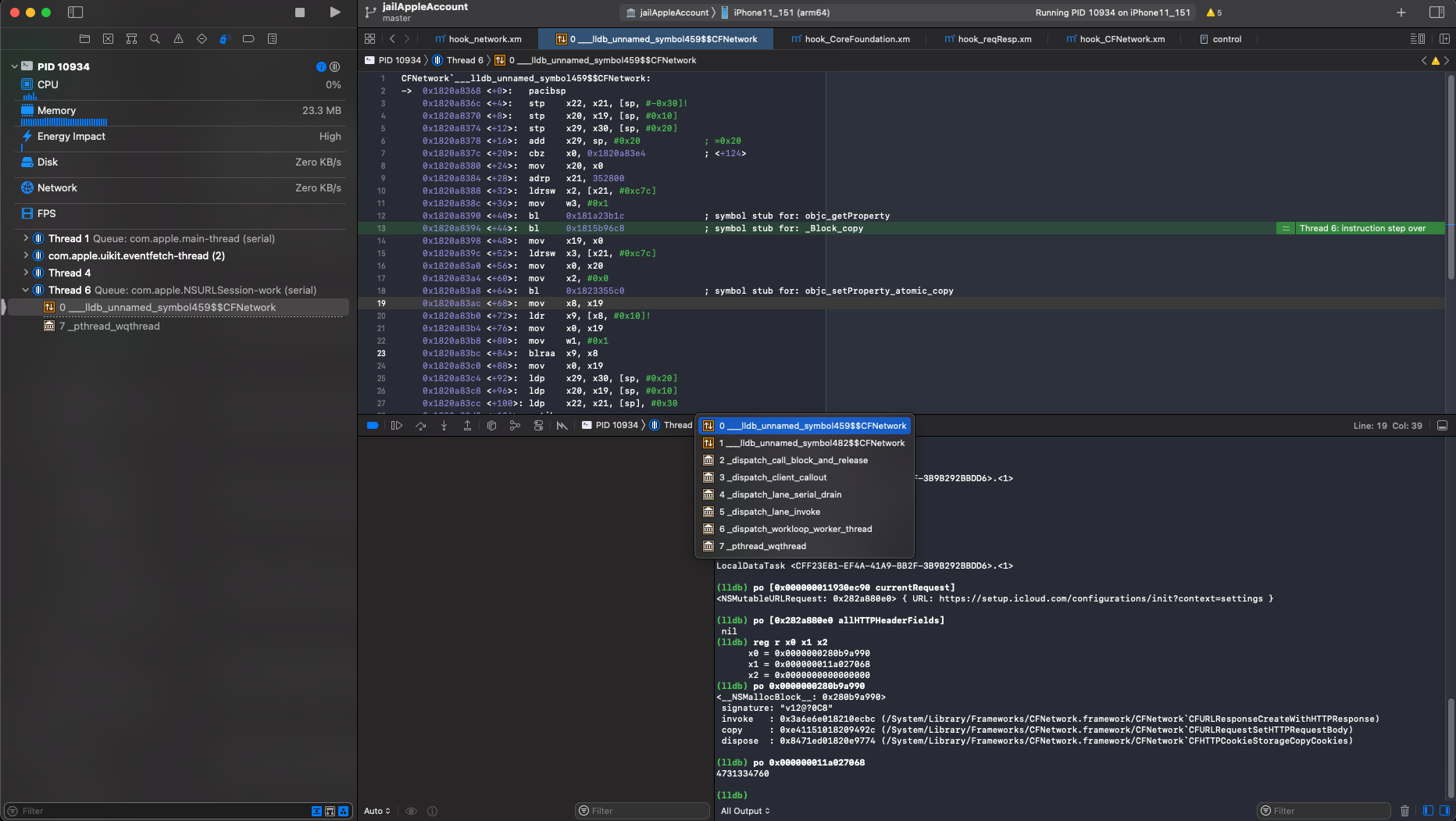The image size is (1456, 821).
Task: Open jailAppleAccount scheme selector
Action: [668, 12]
